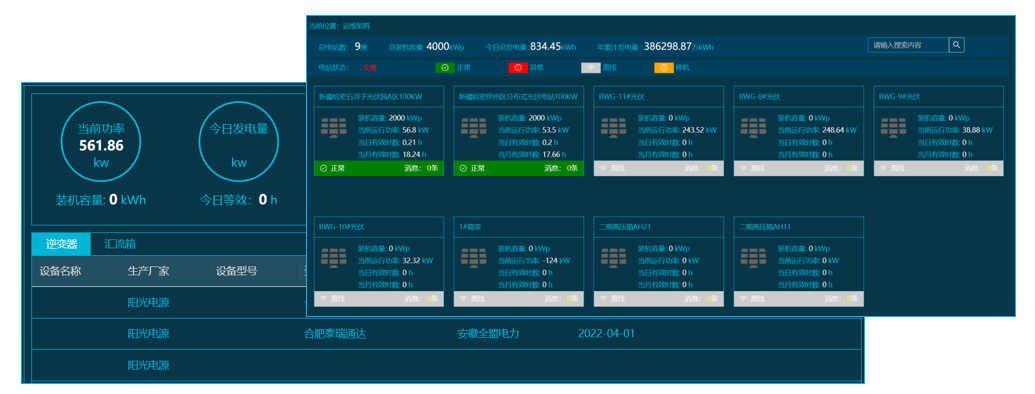
Task: Click the solar panel icon of BWG-11#光伏
Action: coord(613,127)
